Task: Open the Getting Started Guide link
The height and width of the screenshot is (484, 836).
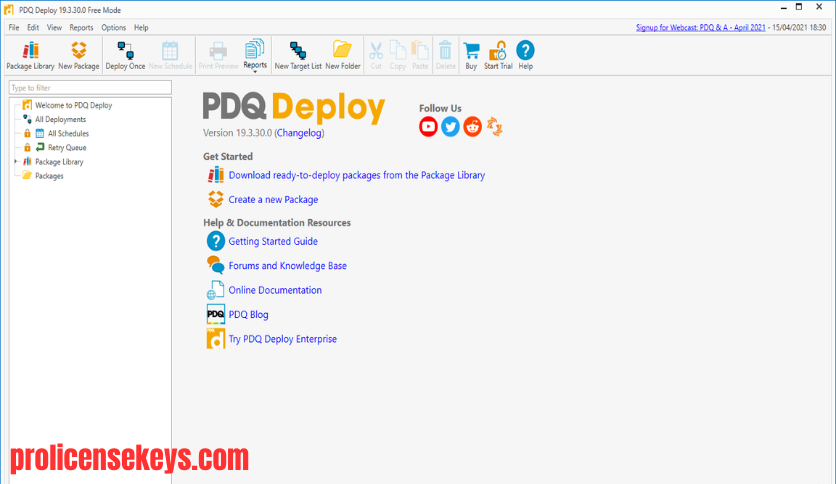Action: coord(273,241)
